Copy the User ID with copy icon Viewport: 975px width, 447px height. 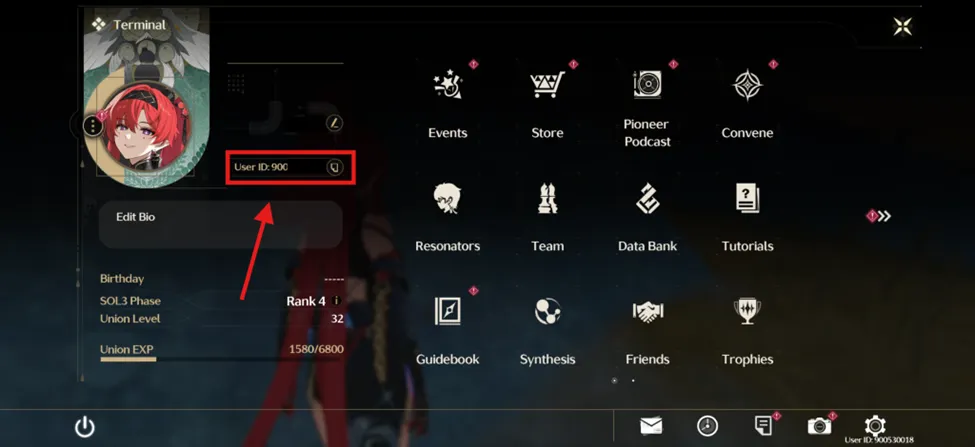(335, 167)
